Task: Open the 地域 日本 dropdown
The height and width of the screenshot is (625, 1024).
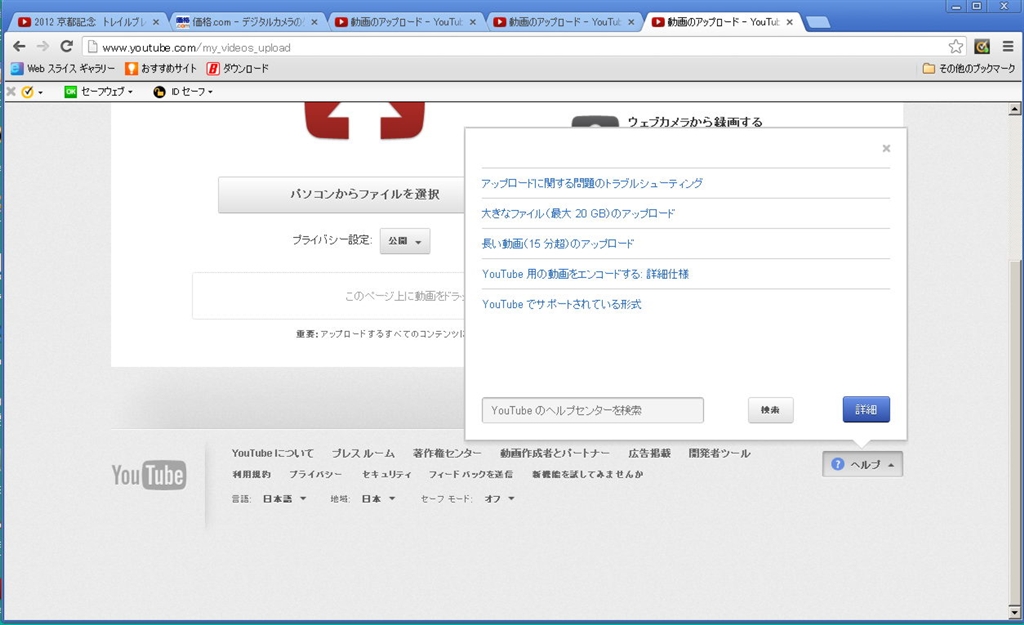Action: click(x=379, y=499)
